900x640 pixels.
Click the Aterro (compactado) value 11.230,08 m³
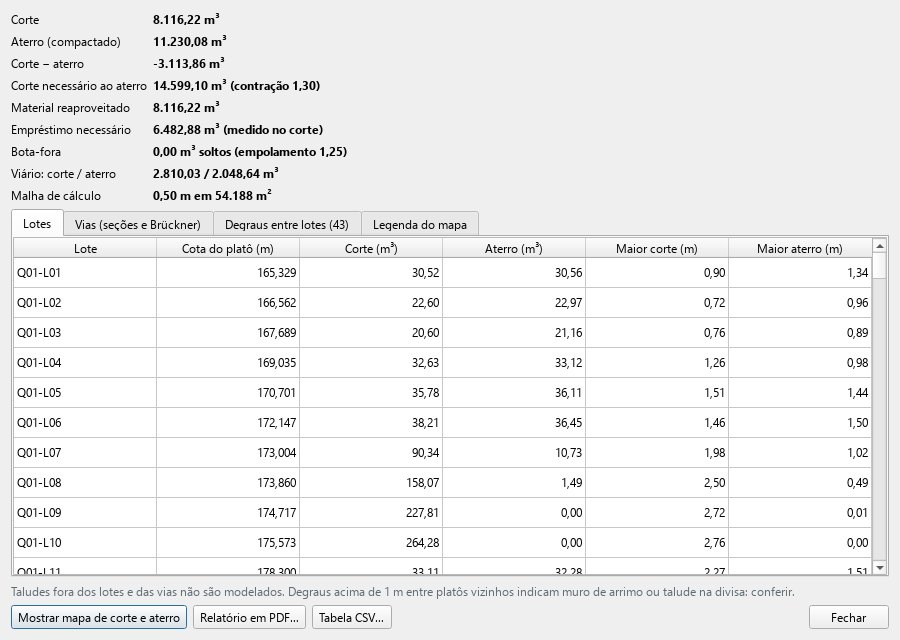(189, 41)
